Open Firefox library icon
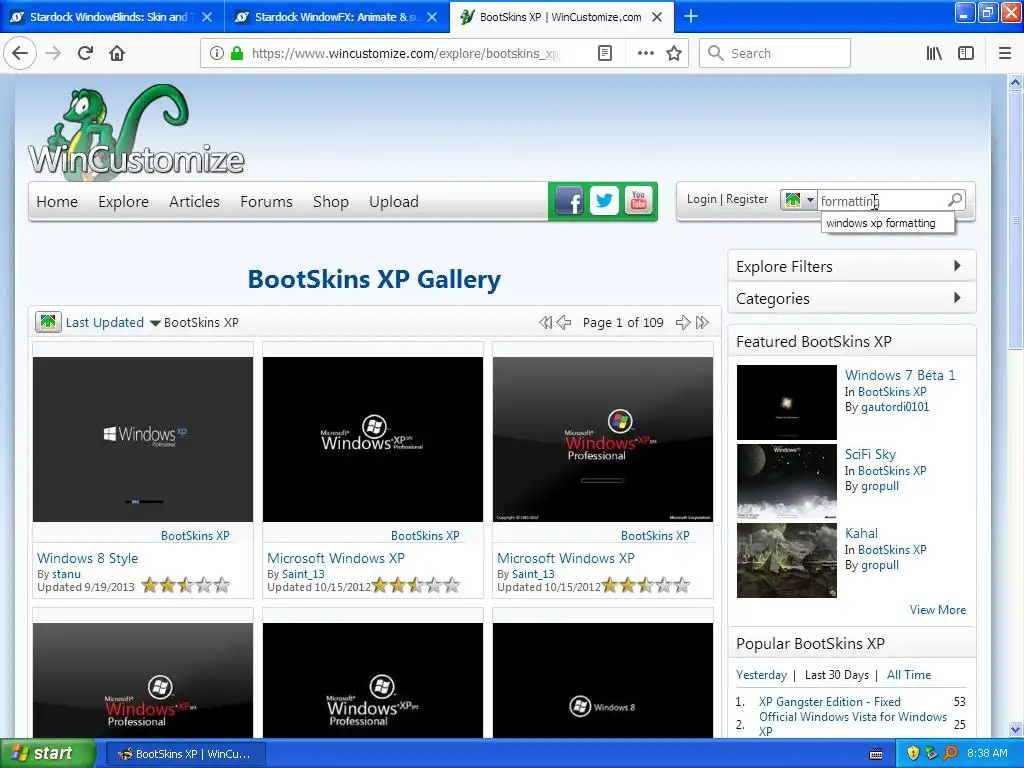This screenshot has height=768, width=1024. point(934,53)
